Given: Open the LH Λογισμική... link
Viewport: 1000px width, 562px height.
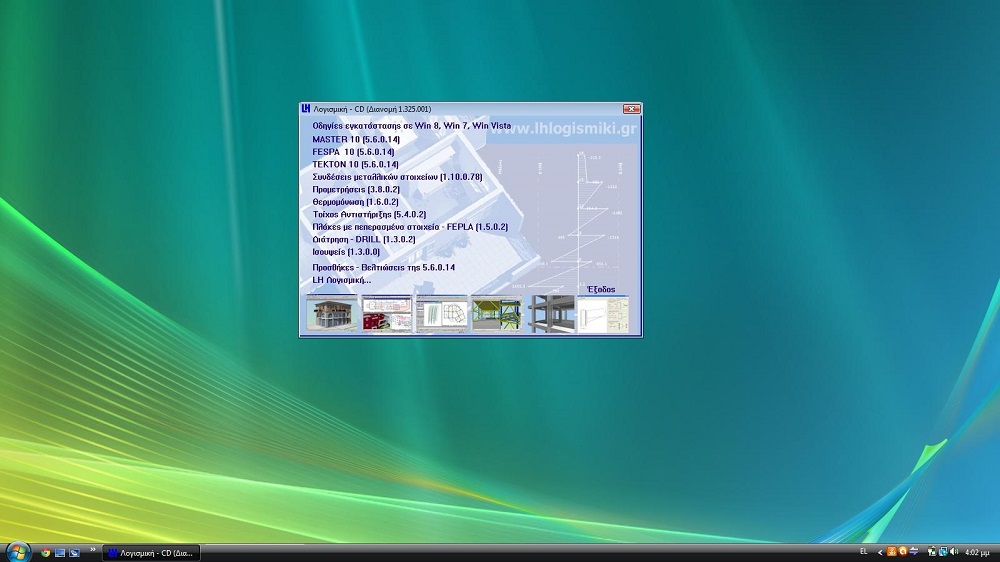Looking at the screenshot, I should pos(341,280).
